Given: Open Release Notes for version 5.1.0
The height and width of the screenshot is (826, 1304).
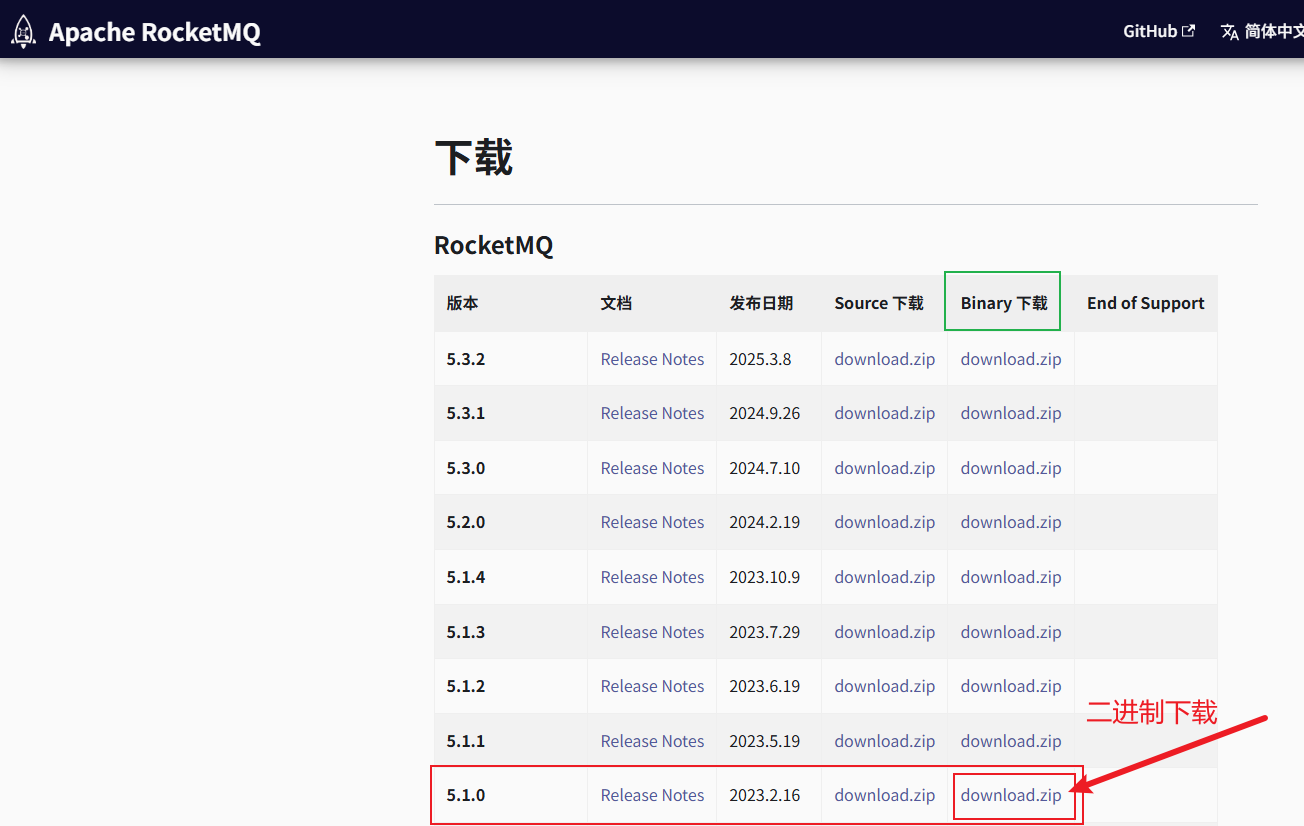Looking at the screenshot, I should 652,795.
